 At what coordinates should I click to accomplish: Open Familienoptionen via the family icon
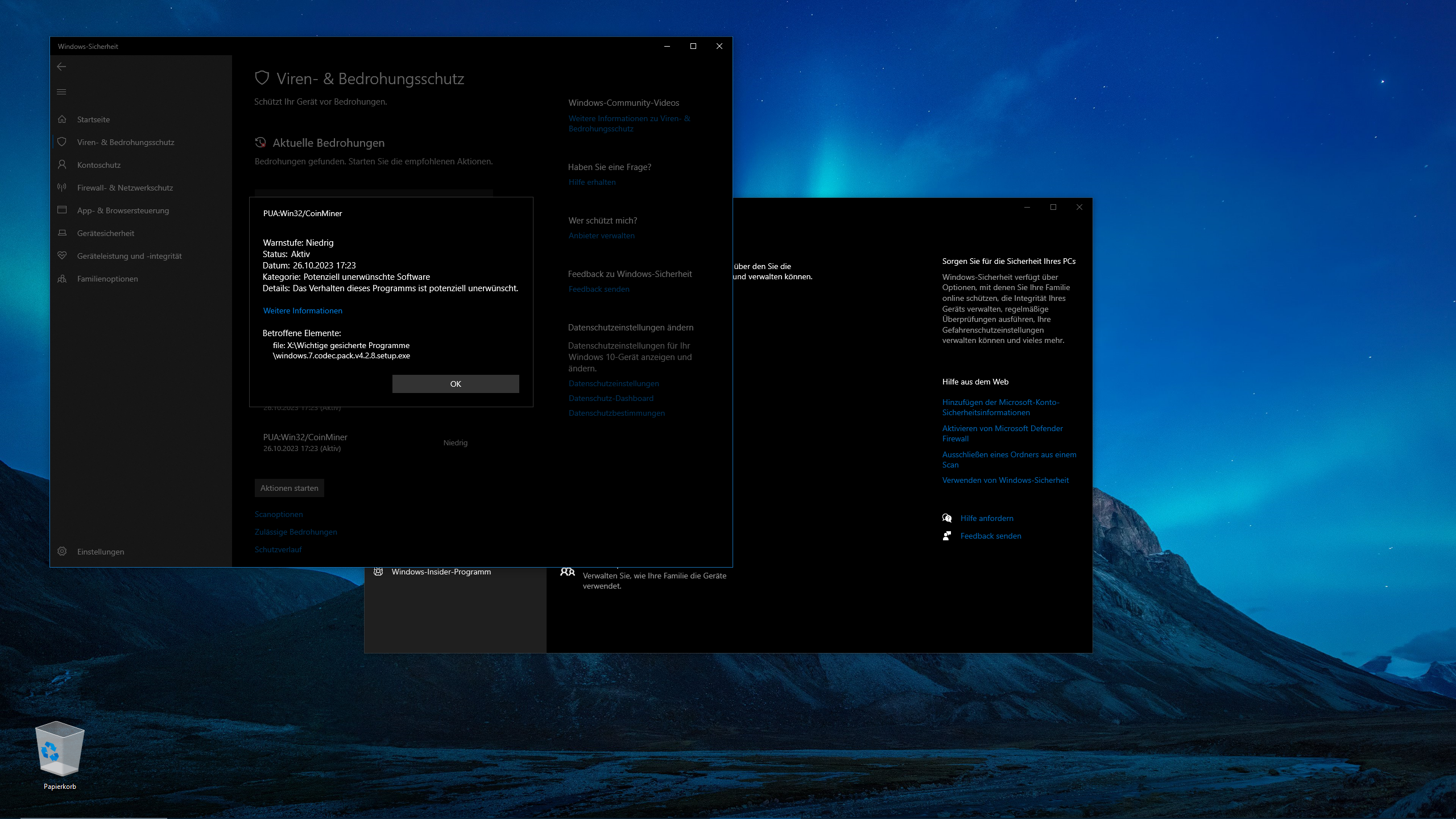[x=63, y=279]
